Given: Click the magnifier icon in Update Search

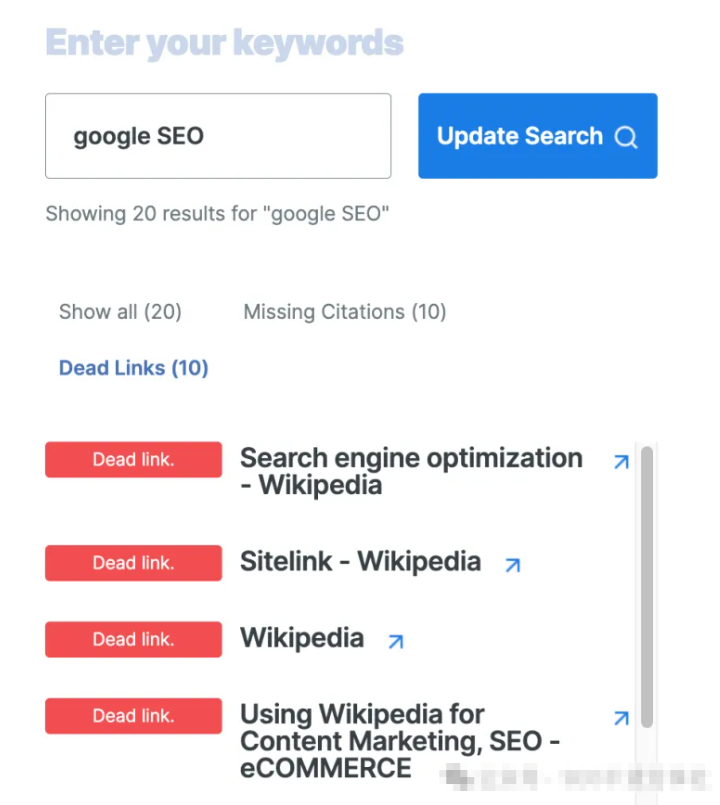Looking at the screenshot, I should [626, 138].
